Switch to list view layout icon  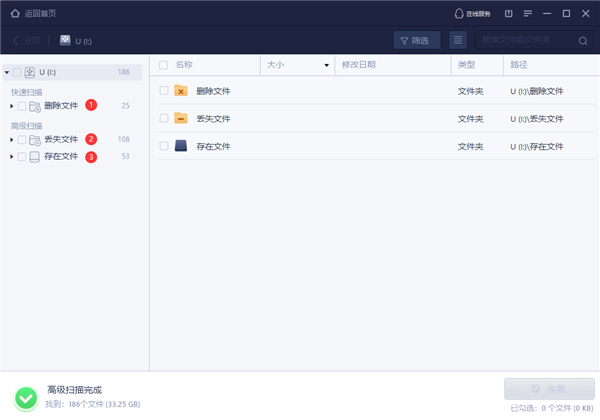coord(458,40)
